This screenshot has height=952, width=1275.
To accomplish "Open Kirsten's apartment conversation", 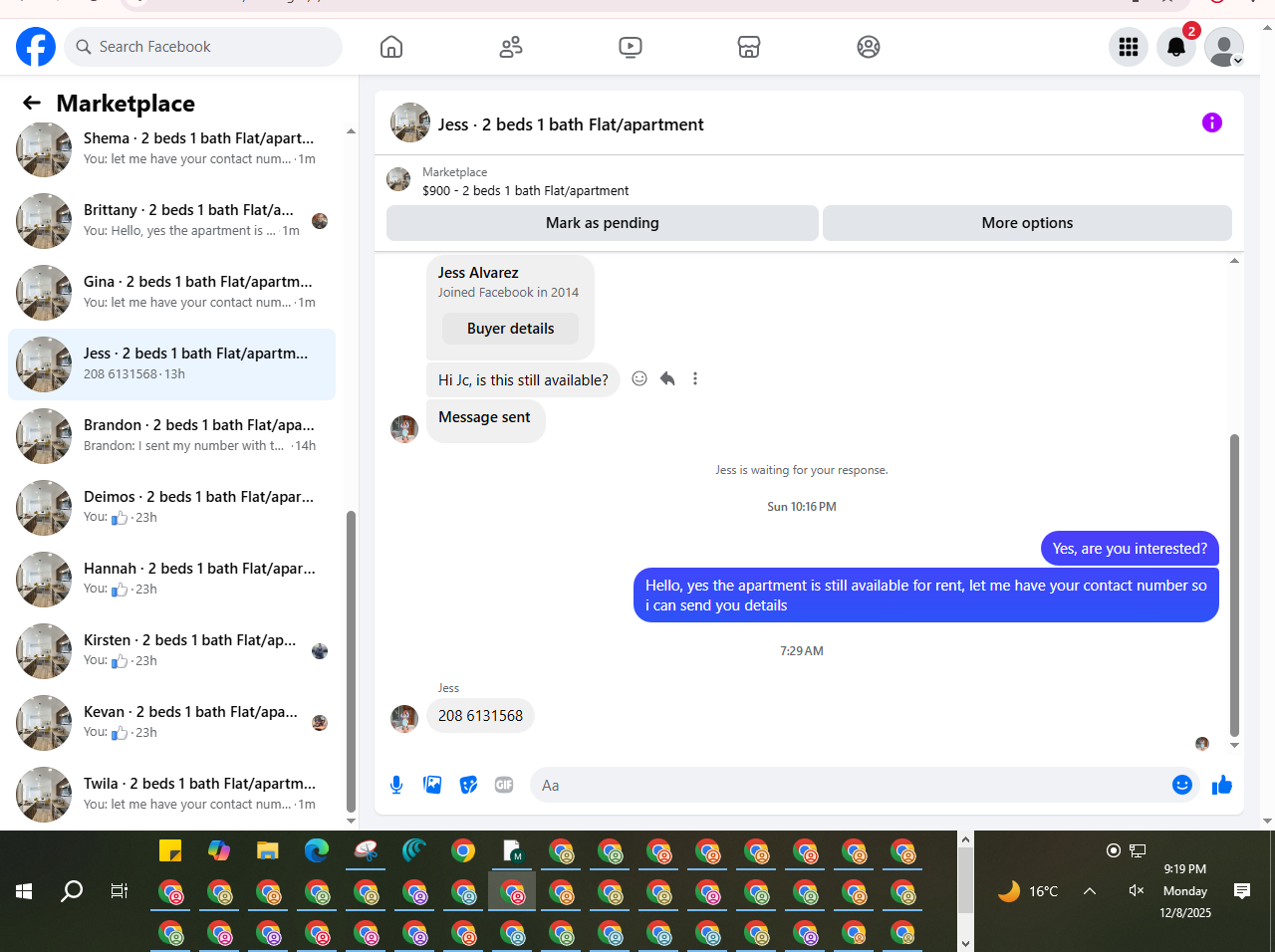I will pyautogui.click(x=171, y=651).
